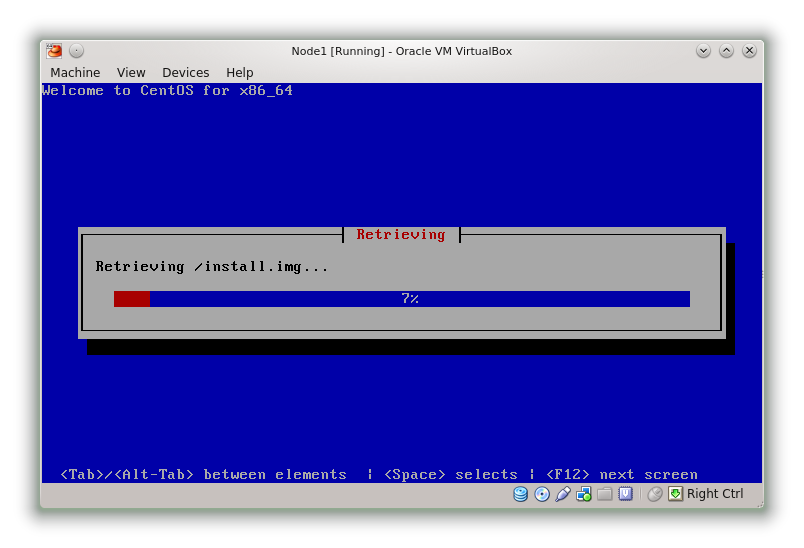Open the View menu
This screenshot has height=548, width=804.
coord(131,72)
